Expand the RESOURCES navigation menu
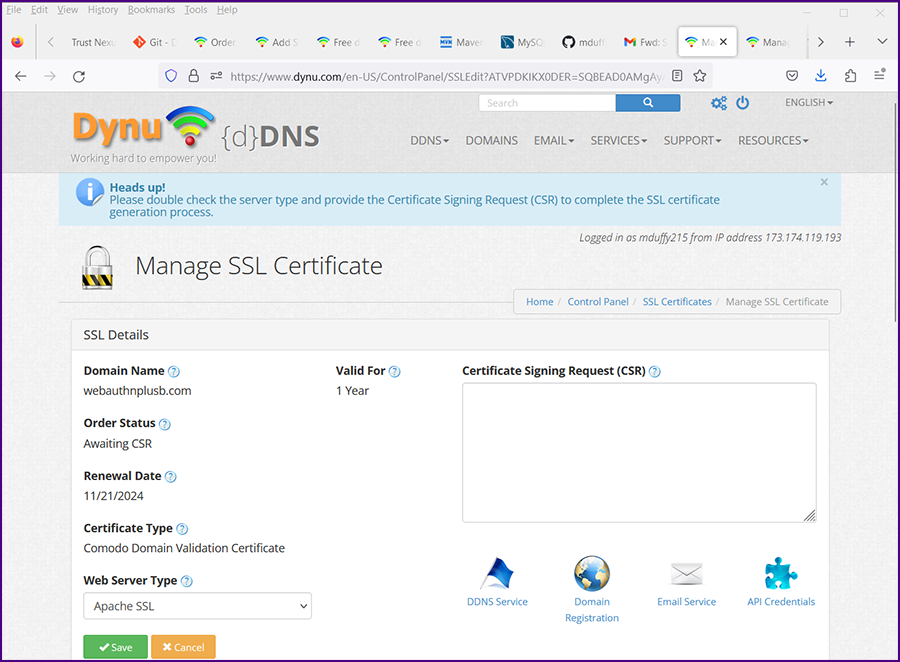The image size is (900, 662). pyautogui.click(x=773, y=141)
